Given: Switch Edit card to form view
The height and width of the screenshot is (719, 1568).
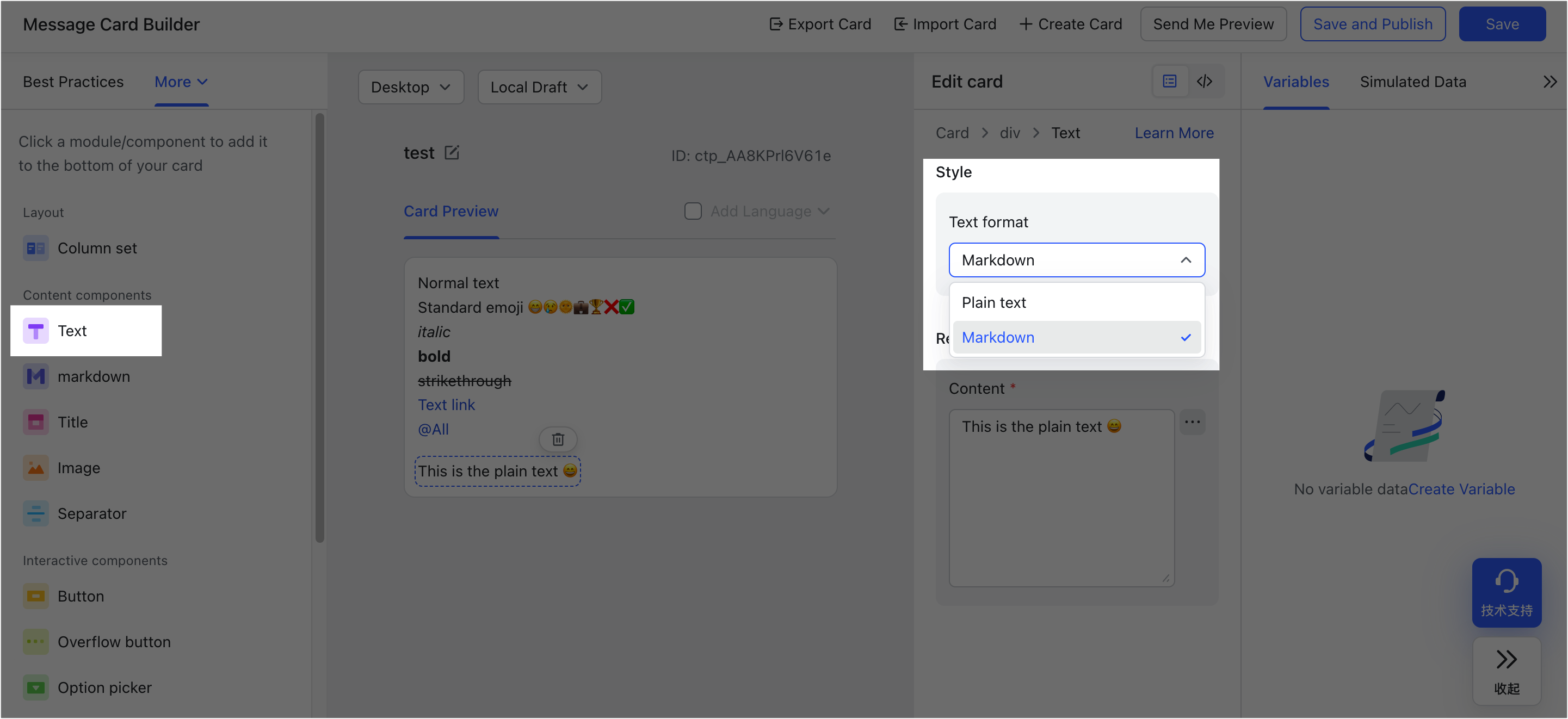Looking at the screenshot, I should [1169, 82].
